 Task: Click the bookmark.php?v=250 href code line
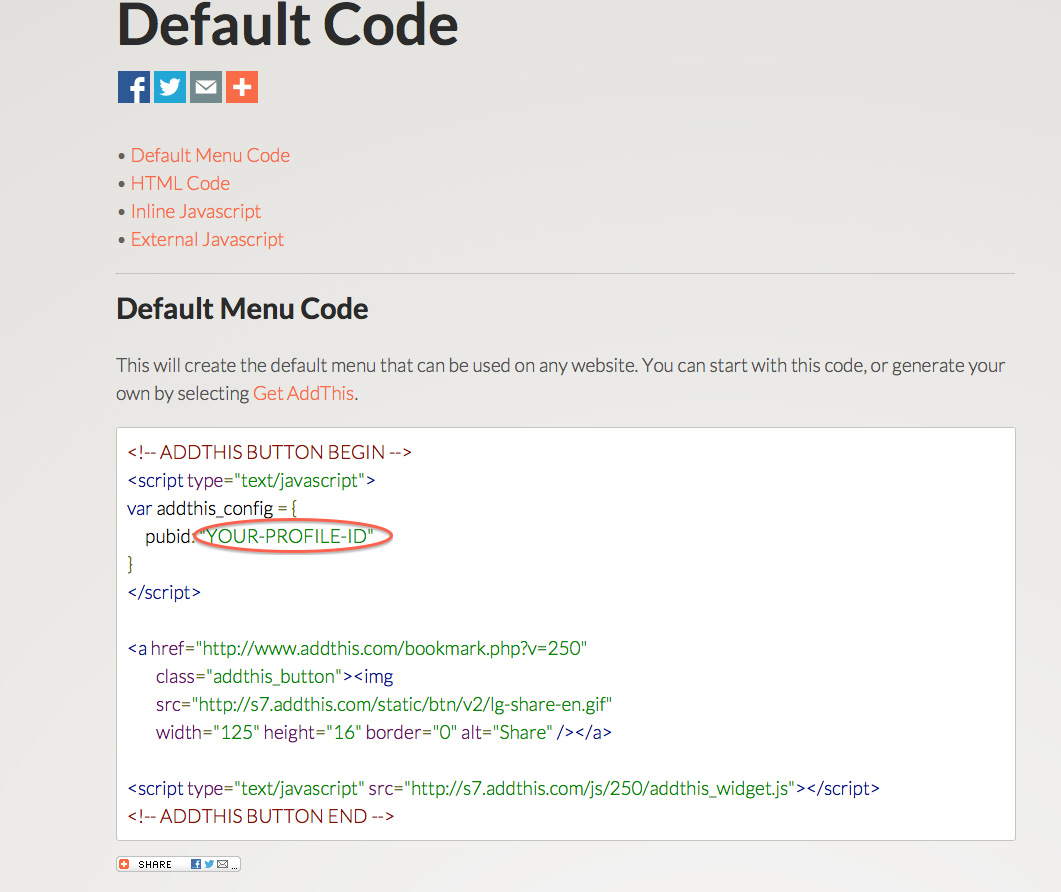(x=357, y=648)
